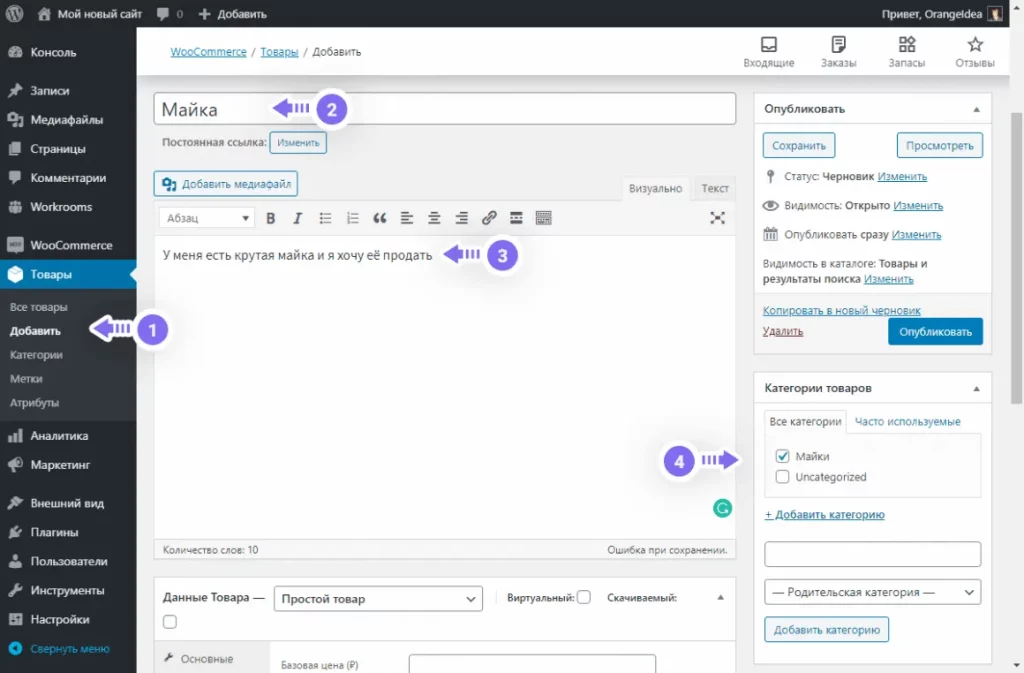Insert a blockquote using the quote icon
1024x673 pixels.
pos(379,218)
